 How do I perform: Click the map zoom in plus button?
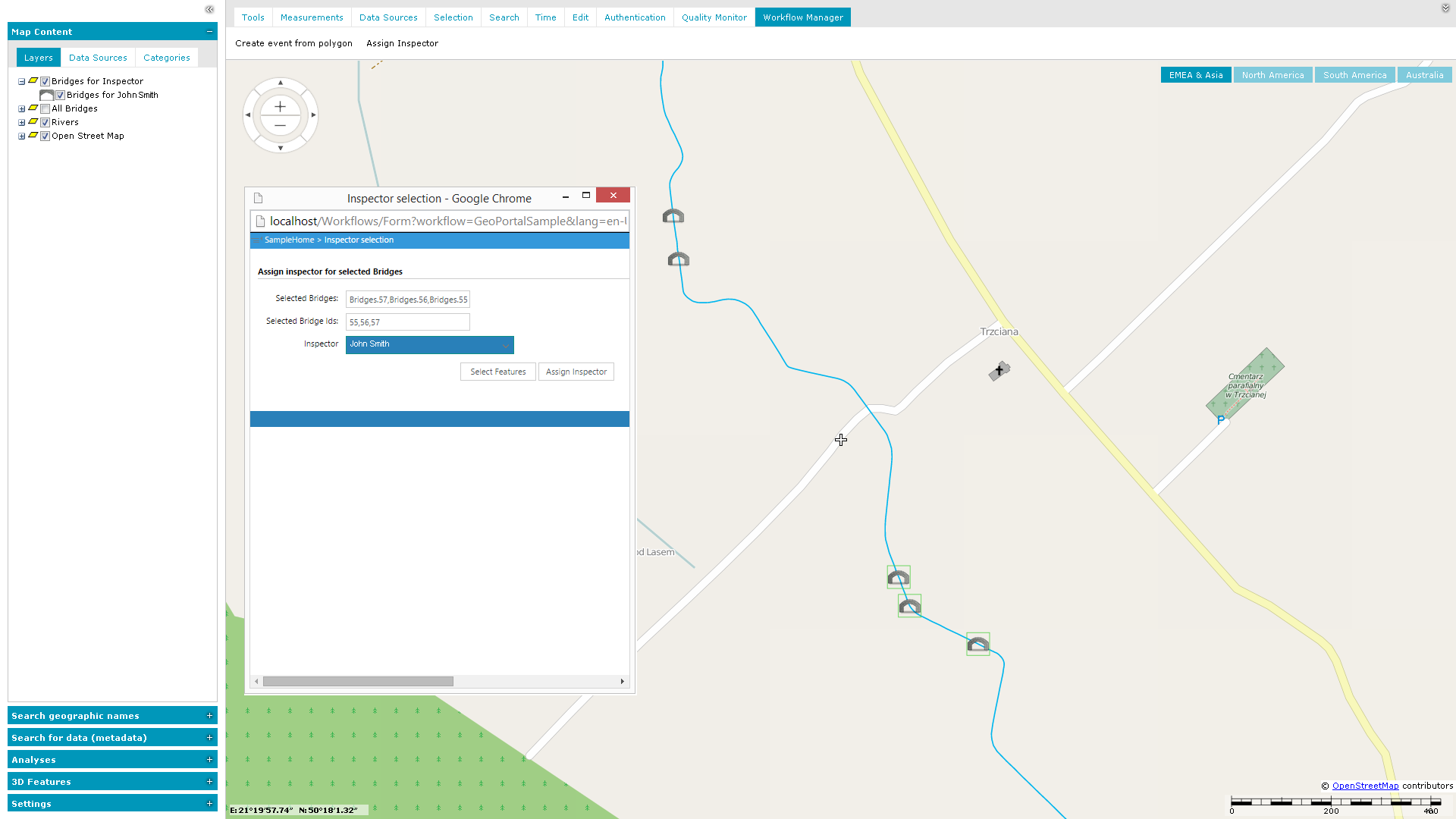[x=280, y=107]
